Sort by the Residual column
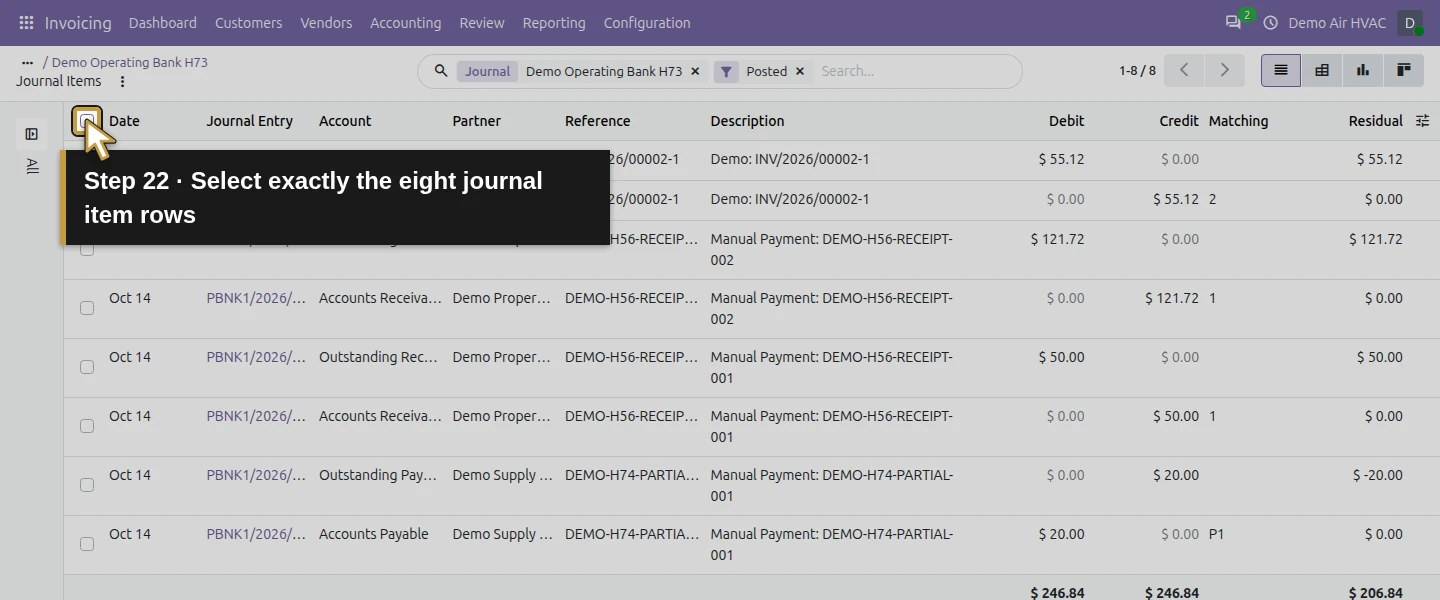This screenshot has height=600, width=1440. click(x=1375, y=121)
